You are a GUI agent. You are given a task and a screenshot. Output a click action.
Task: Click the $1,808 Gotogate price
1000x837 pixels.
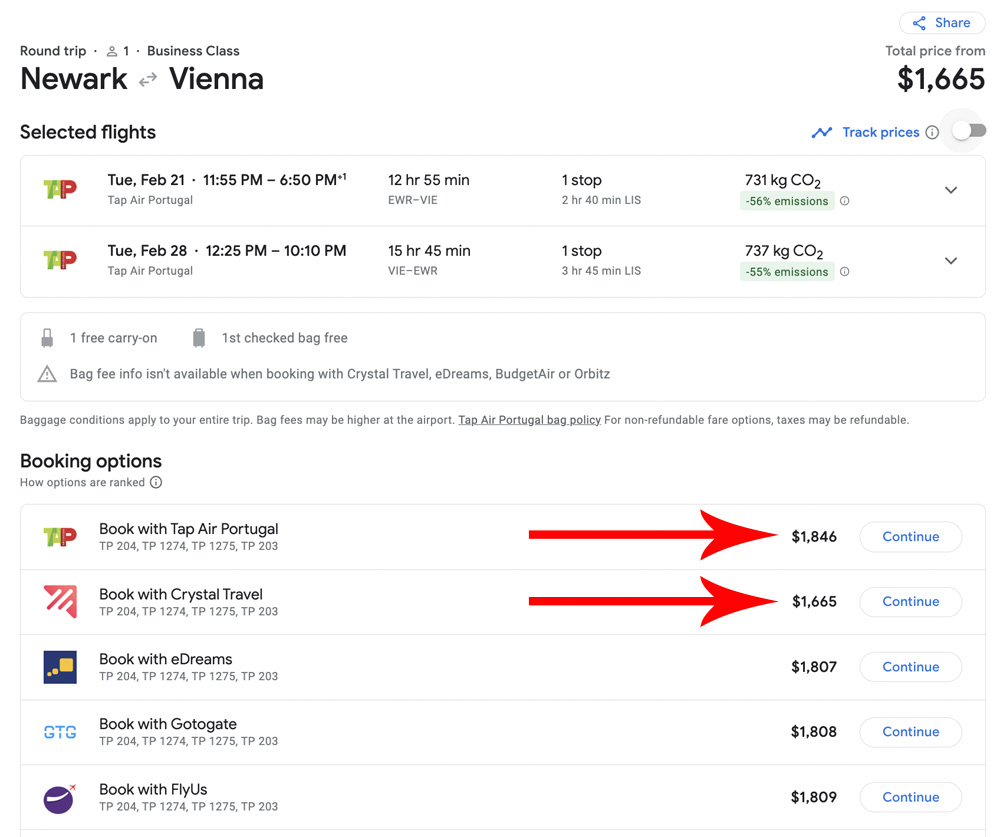pyautogui.click(x=814, y=732)
